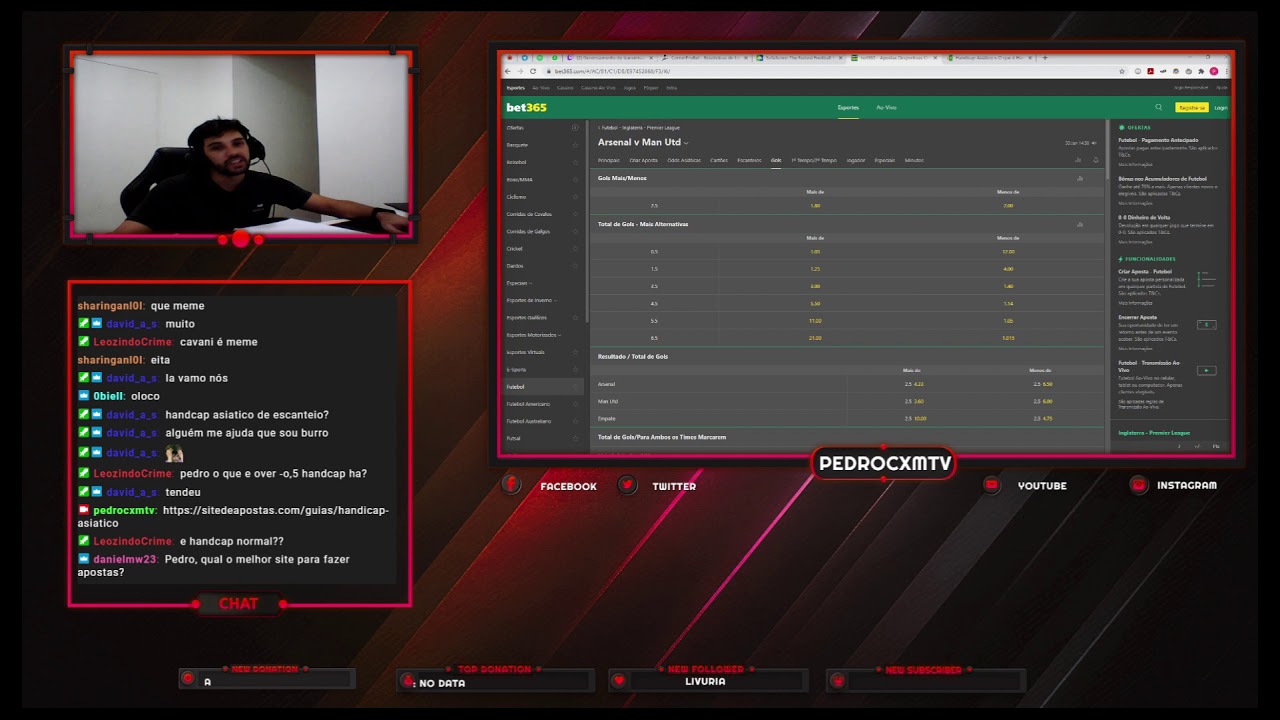This screenshot has height=720, width=1280.
Task: Switch to the Cartões market tab
Action: click(719, 160)
